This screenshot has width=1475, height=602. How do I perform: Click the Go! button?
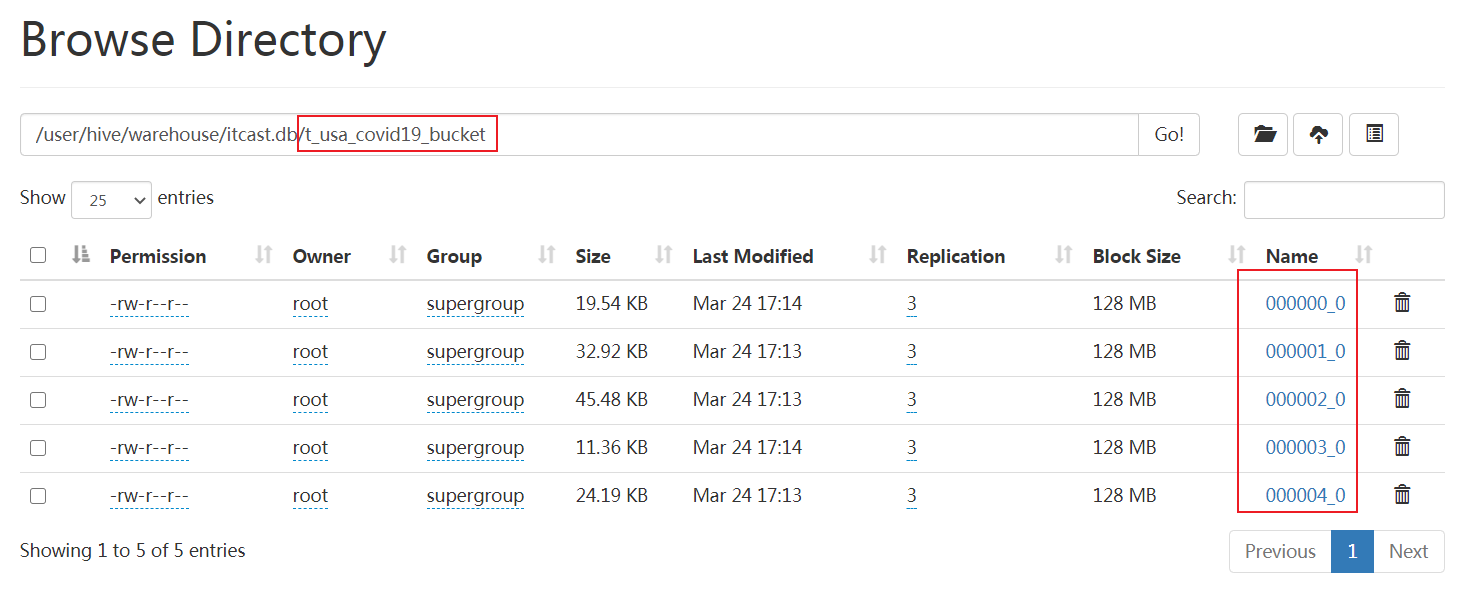(x=1169, y=134)
